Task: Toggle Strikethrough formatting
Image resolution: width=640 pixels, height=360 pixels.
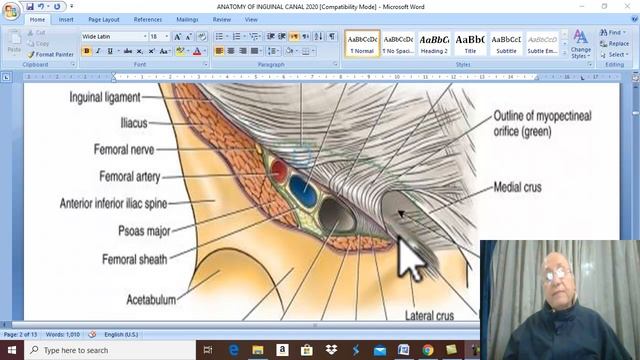Action: point(128,51)
